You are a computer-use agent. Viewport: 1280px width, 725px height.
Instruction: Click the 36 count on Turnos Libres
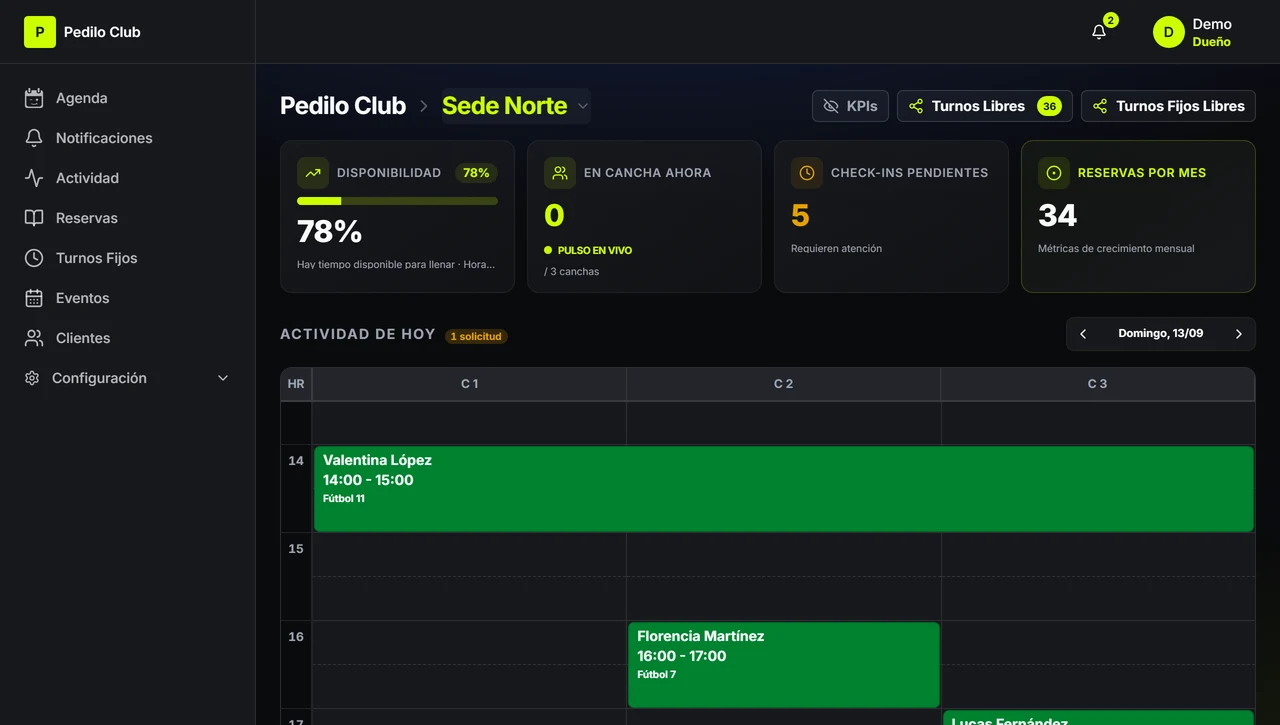pyautogui.click(x=1049, y=106)
